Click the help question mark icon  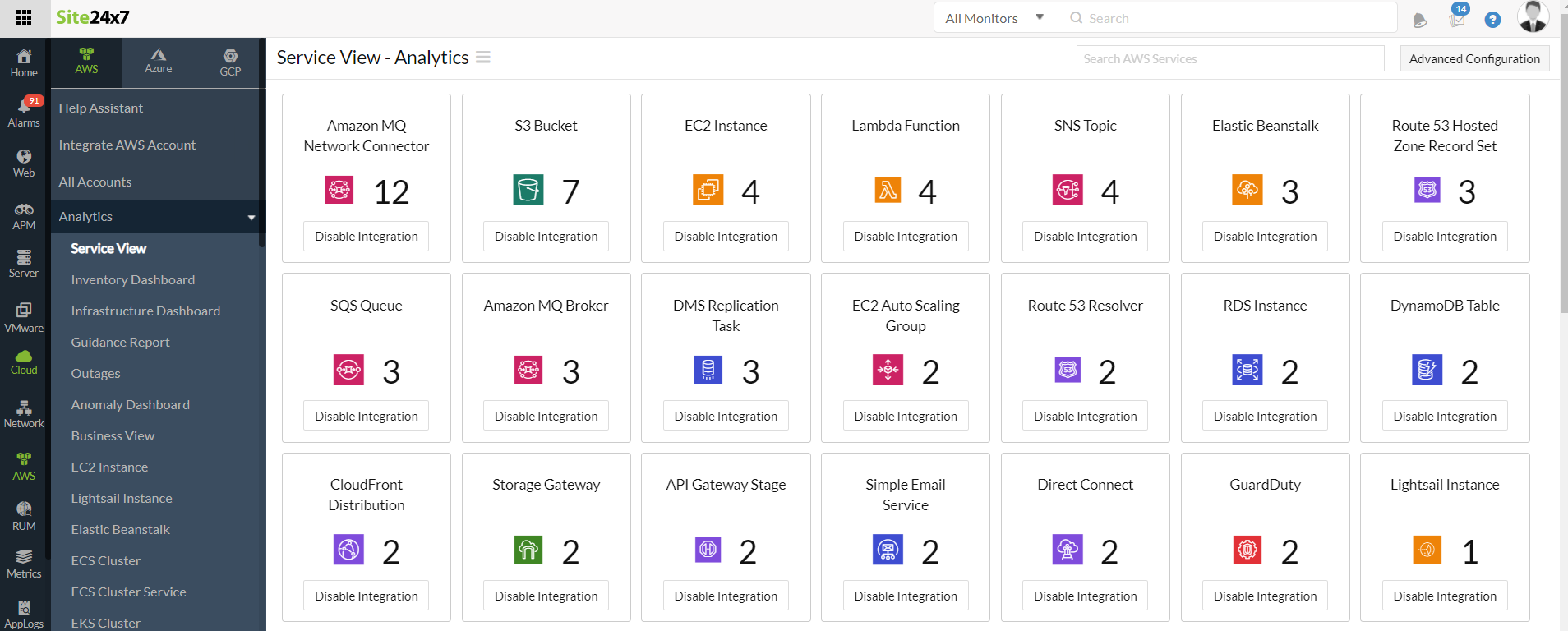(1492, 20)
